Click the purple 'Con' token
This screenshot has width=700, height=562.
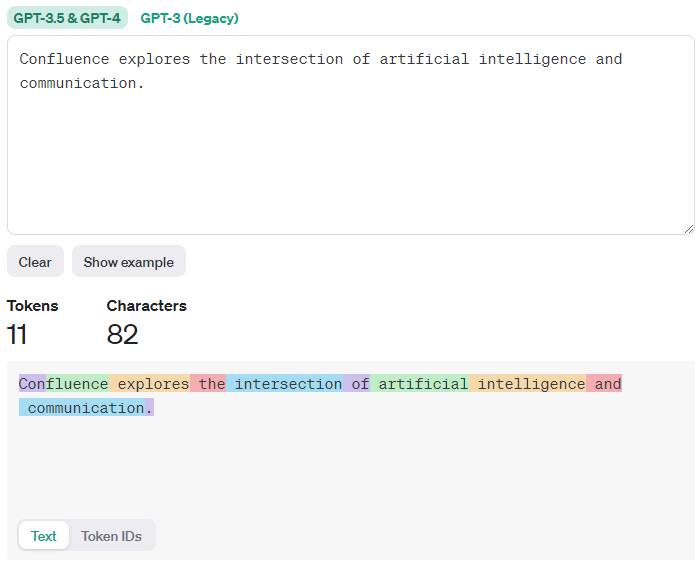[x=32, y=383]
